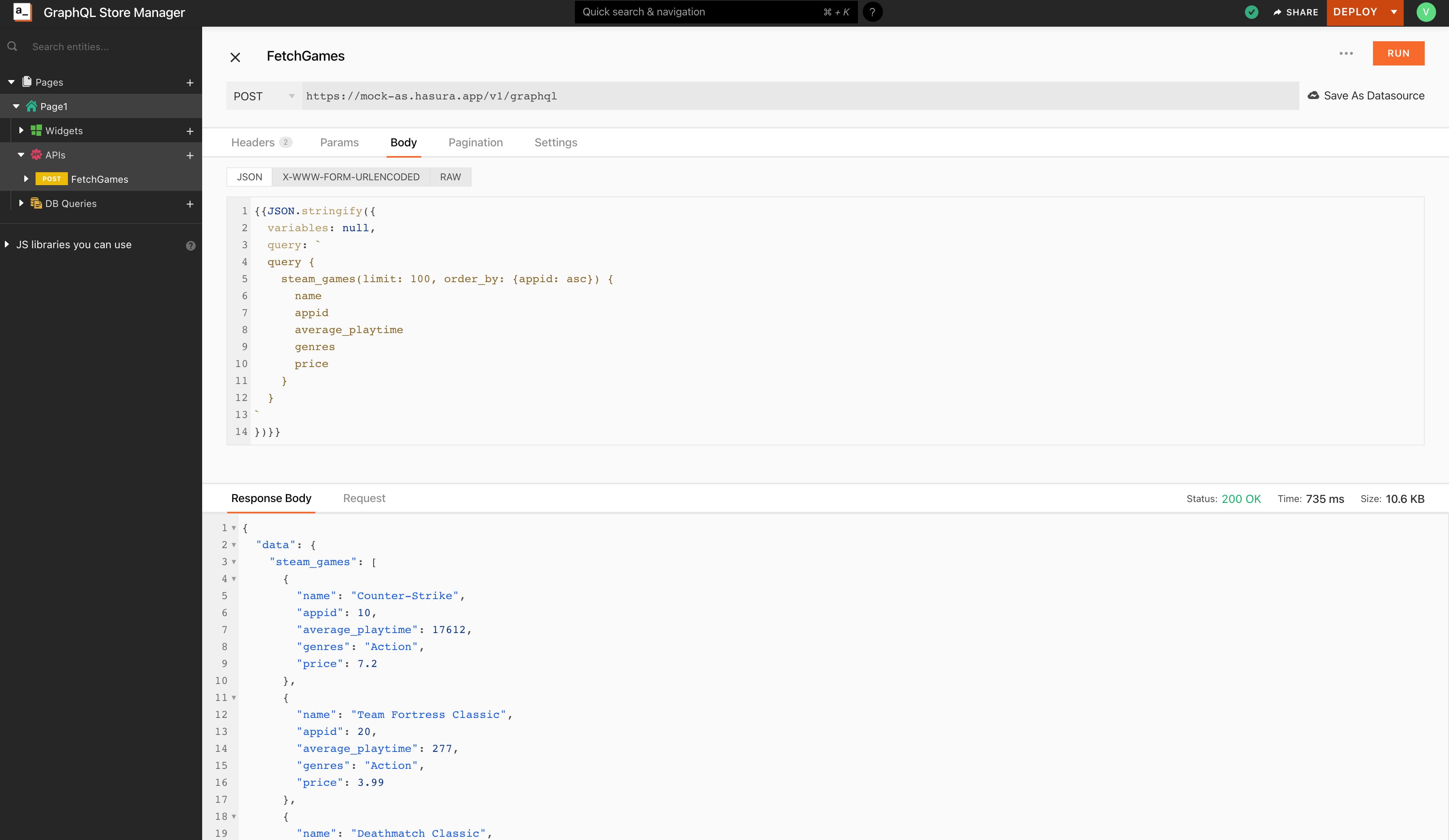Image resolution: width=1449 pixels, height=840 pixels.
Task: Click the RUN button
Action: pos(1398,53)
